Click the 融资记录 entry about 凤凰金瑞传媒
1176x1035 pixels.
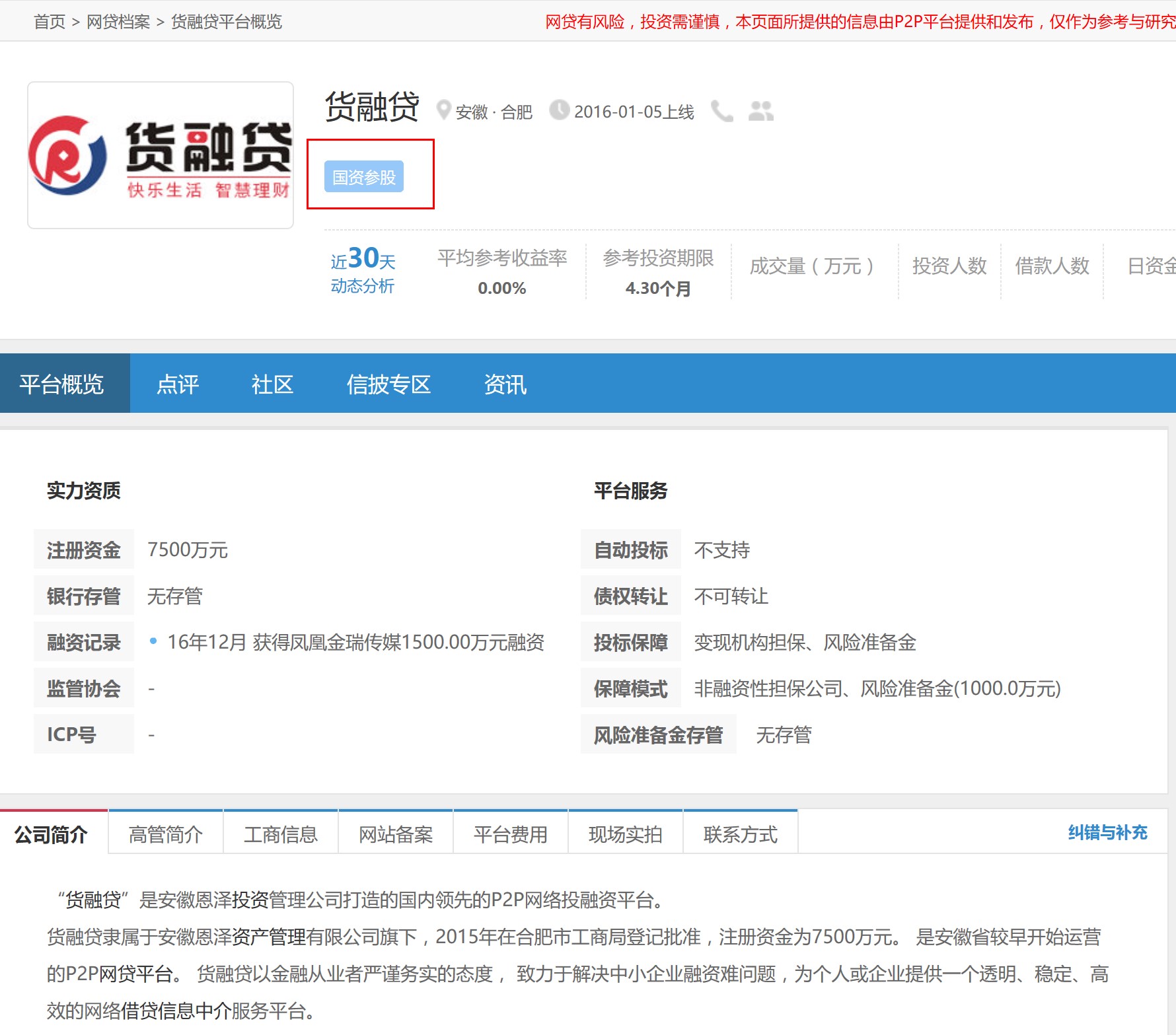pyautogui.click(x=355, y=642)
